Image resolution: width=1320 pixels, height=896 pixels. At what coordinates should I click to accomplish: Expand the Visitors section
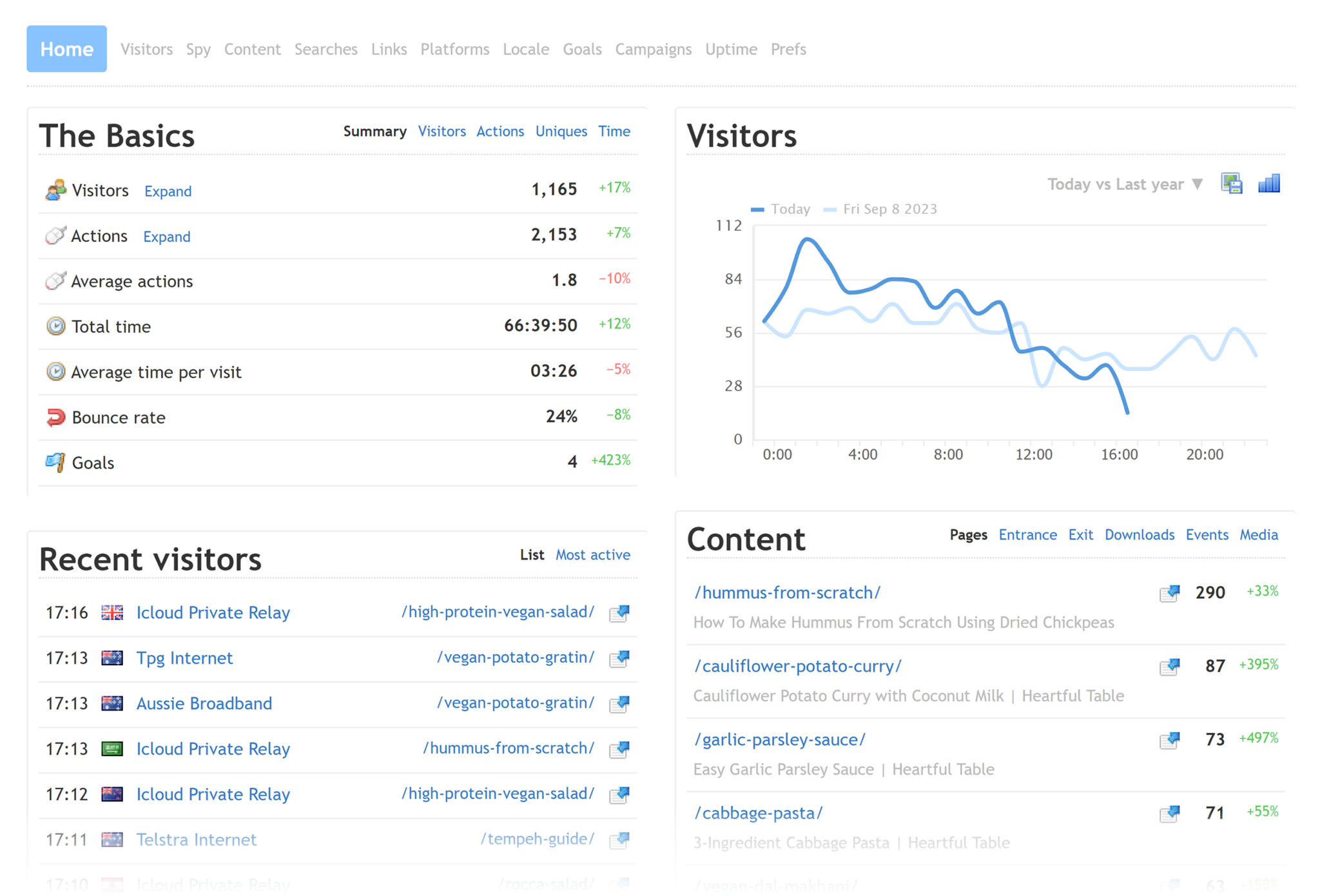[166, 190]
